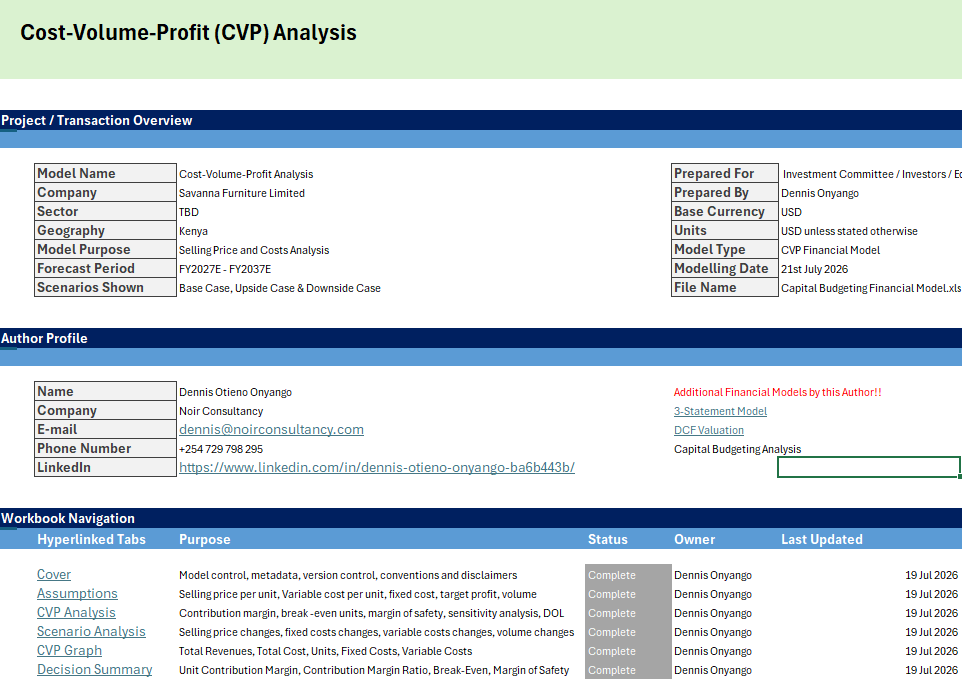Select the 19 Jul 2026 date in CVP Analysis row
Screen dimensions: 962x697
[x=931, y=613]
